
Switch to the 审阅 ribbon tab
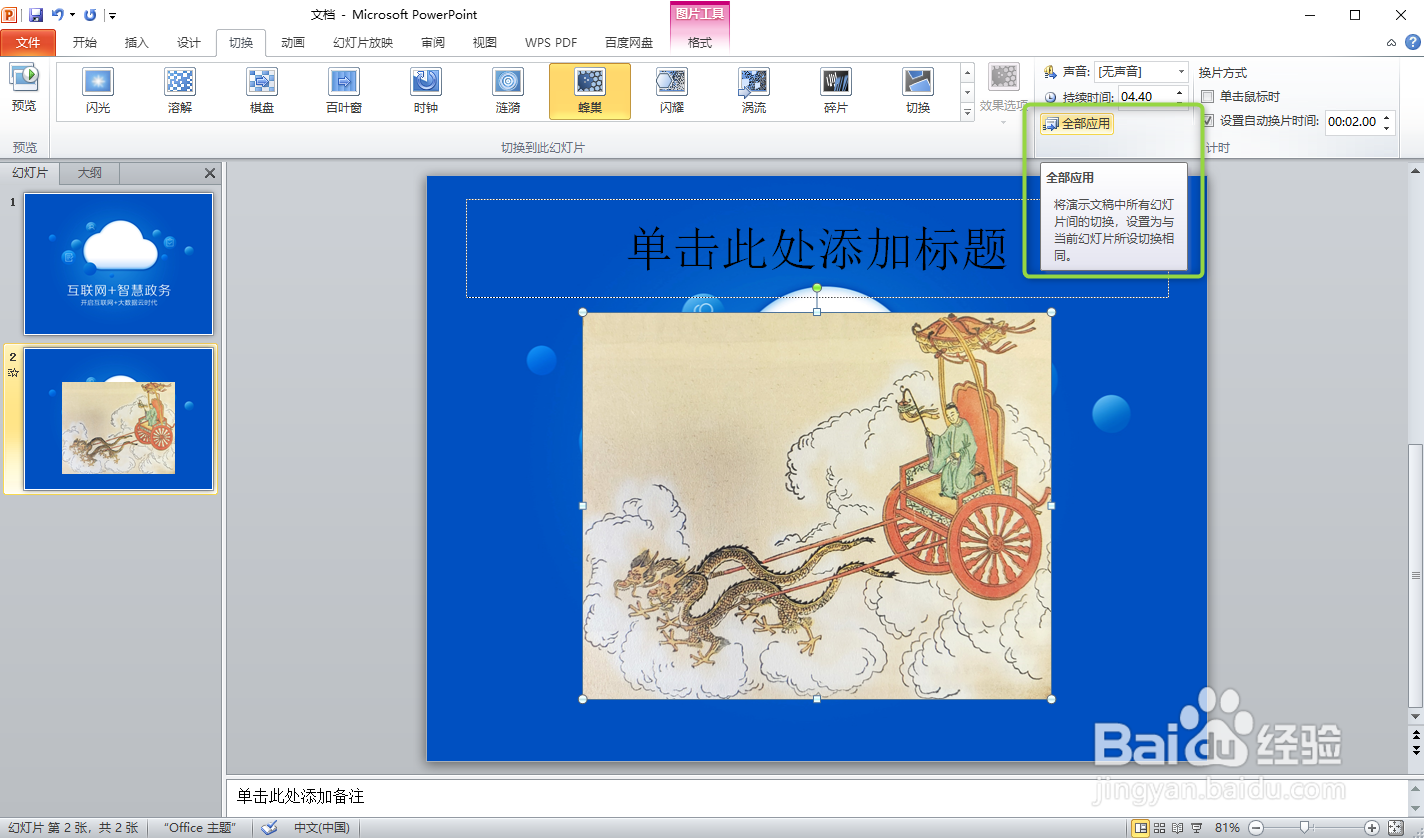pos(433,43)
